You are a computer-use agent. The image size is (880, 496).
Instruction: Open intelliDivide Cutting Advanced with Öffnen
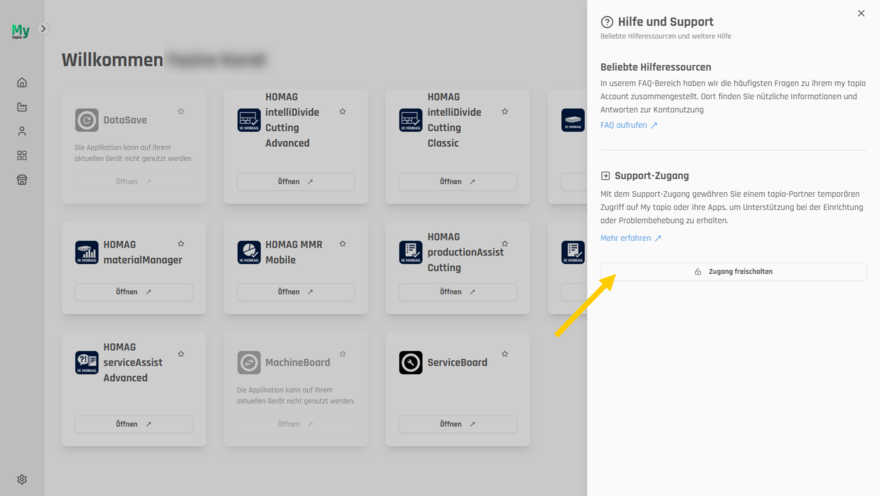[296, 181]
